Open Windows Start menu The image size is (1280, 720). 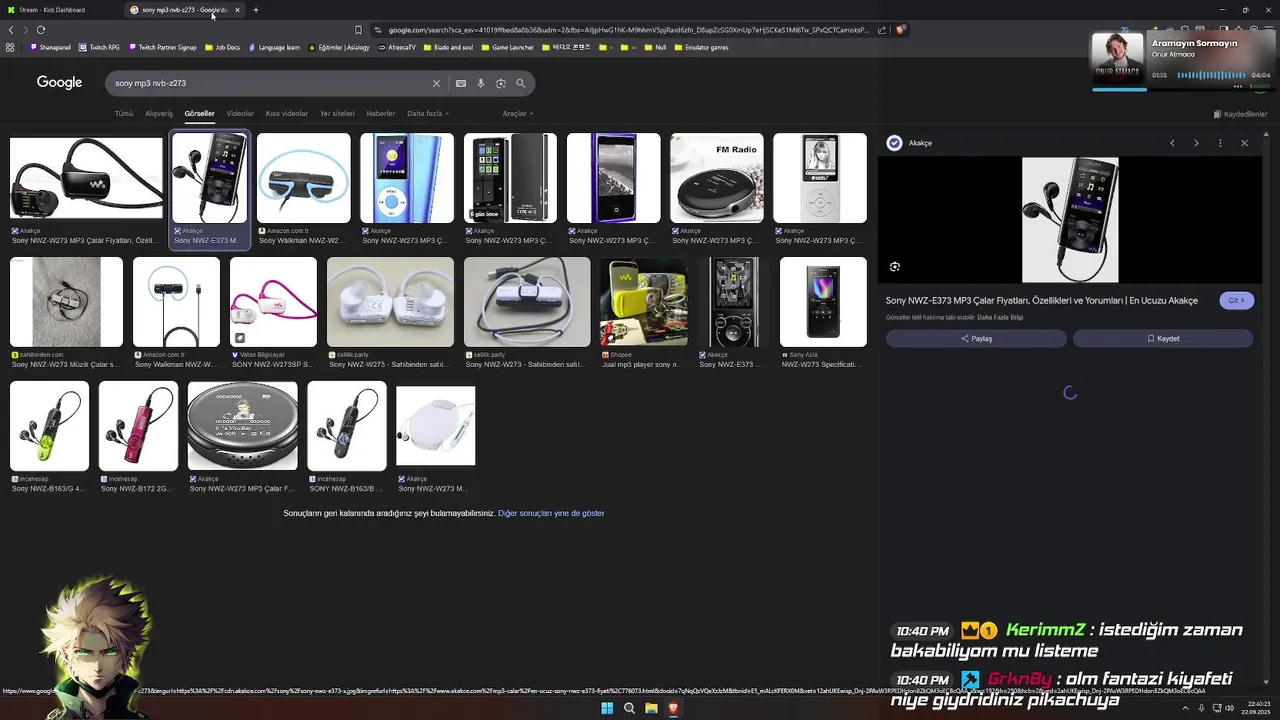point(607,708)
